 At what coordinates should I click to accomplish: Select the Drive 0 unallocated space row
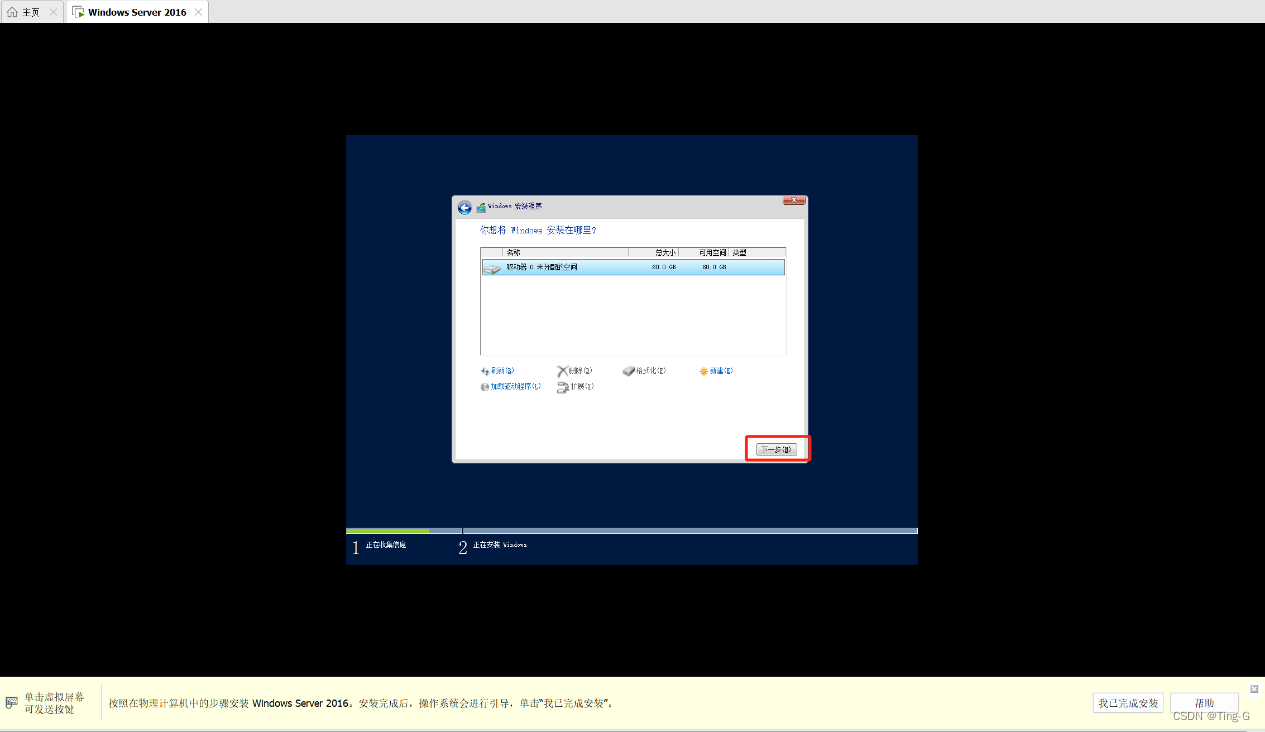pos(633,267)
